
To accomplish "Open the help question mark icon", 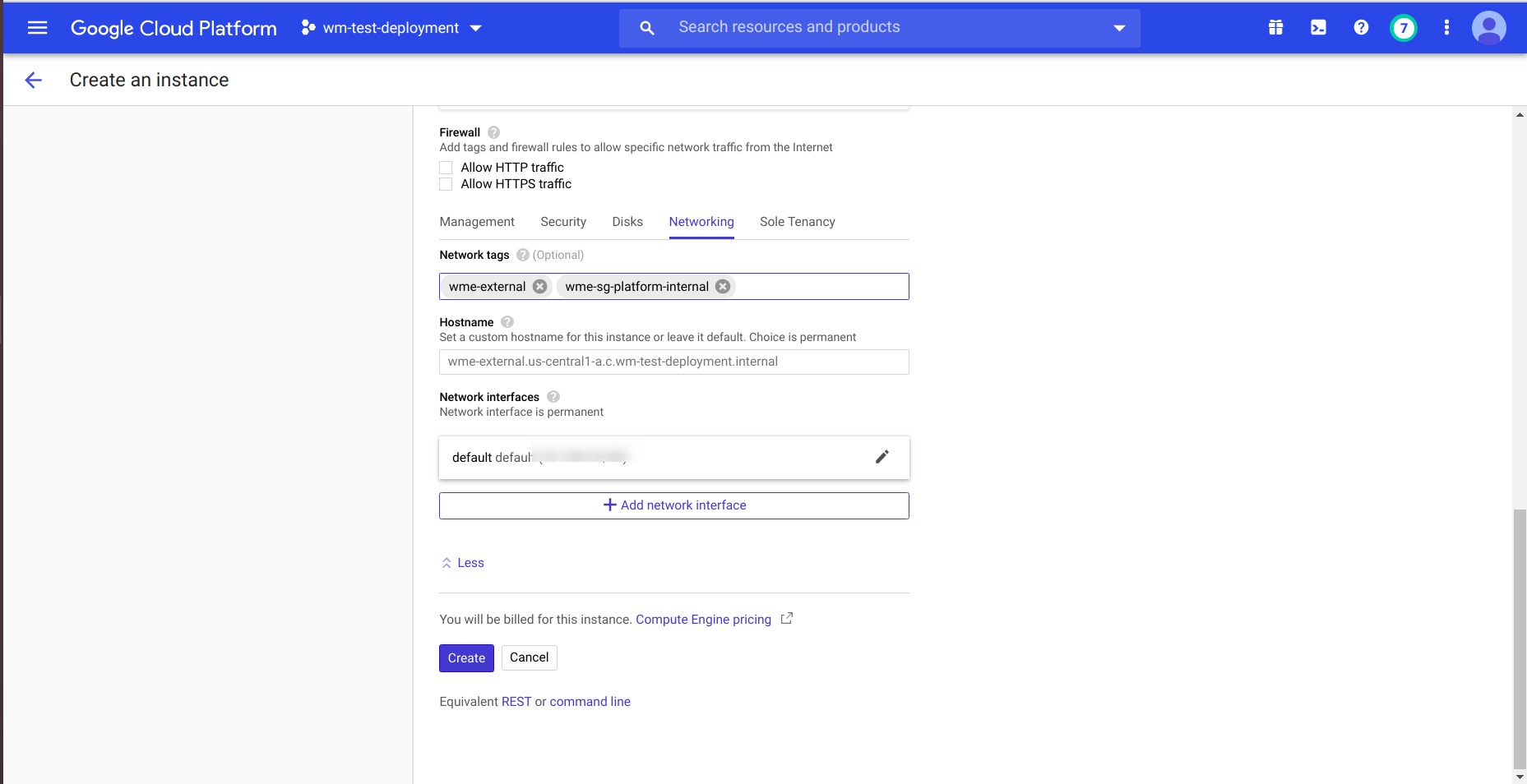I will [x=1361, y=28].
